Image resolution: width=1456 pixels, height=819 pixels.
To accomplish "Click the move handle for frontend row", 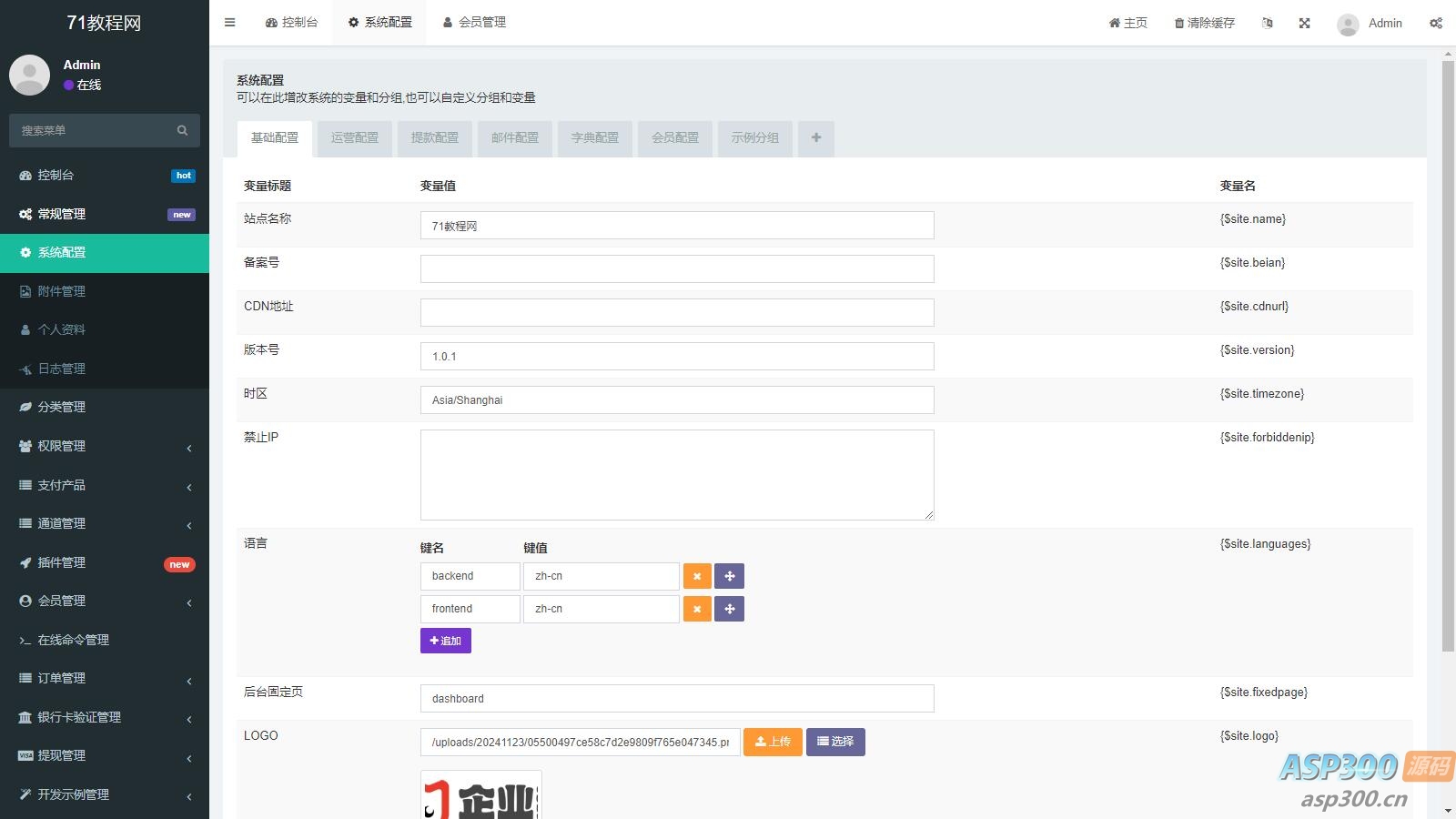I will [x=729, y=609].
